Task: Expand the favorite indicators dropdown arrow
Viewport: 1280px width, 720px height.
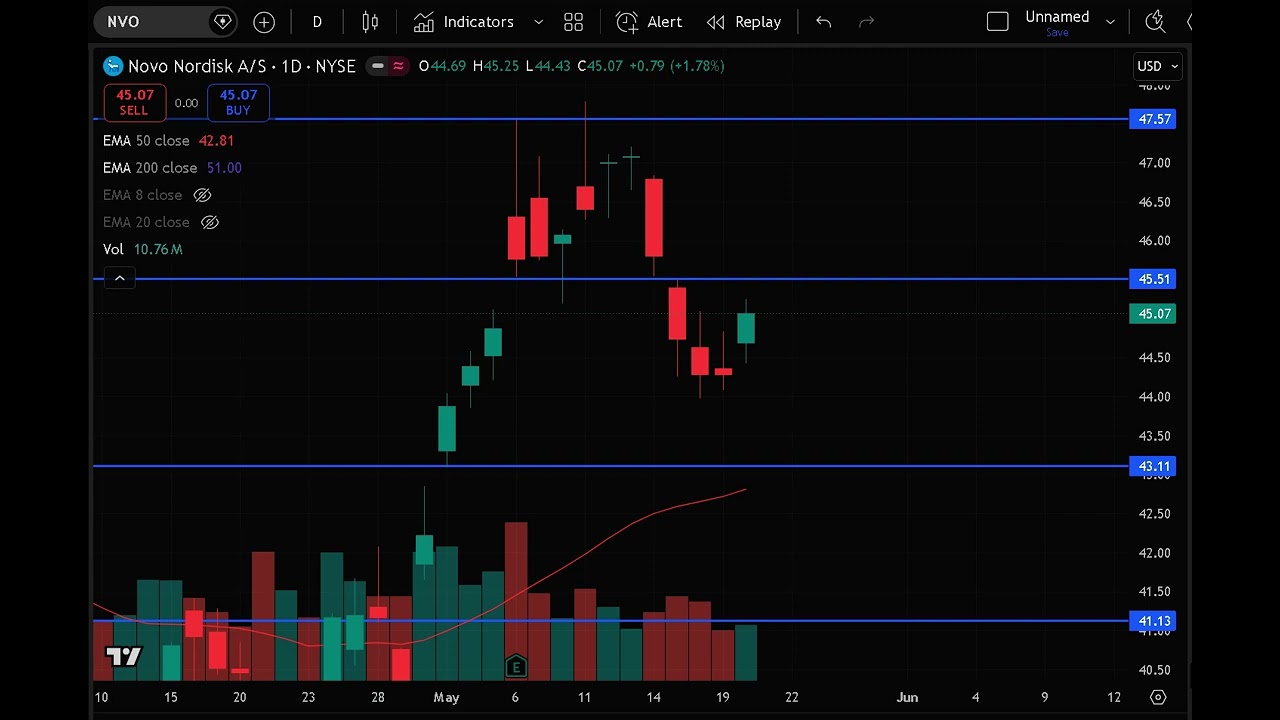Action: [538, 21]
